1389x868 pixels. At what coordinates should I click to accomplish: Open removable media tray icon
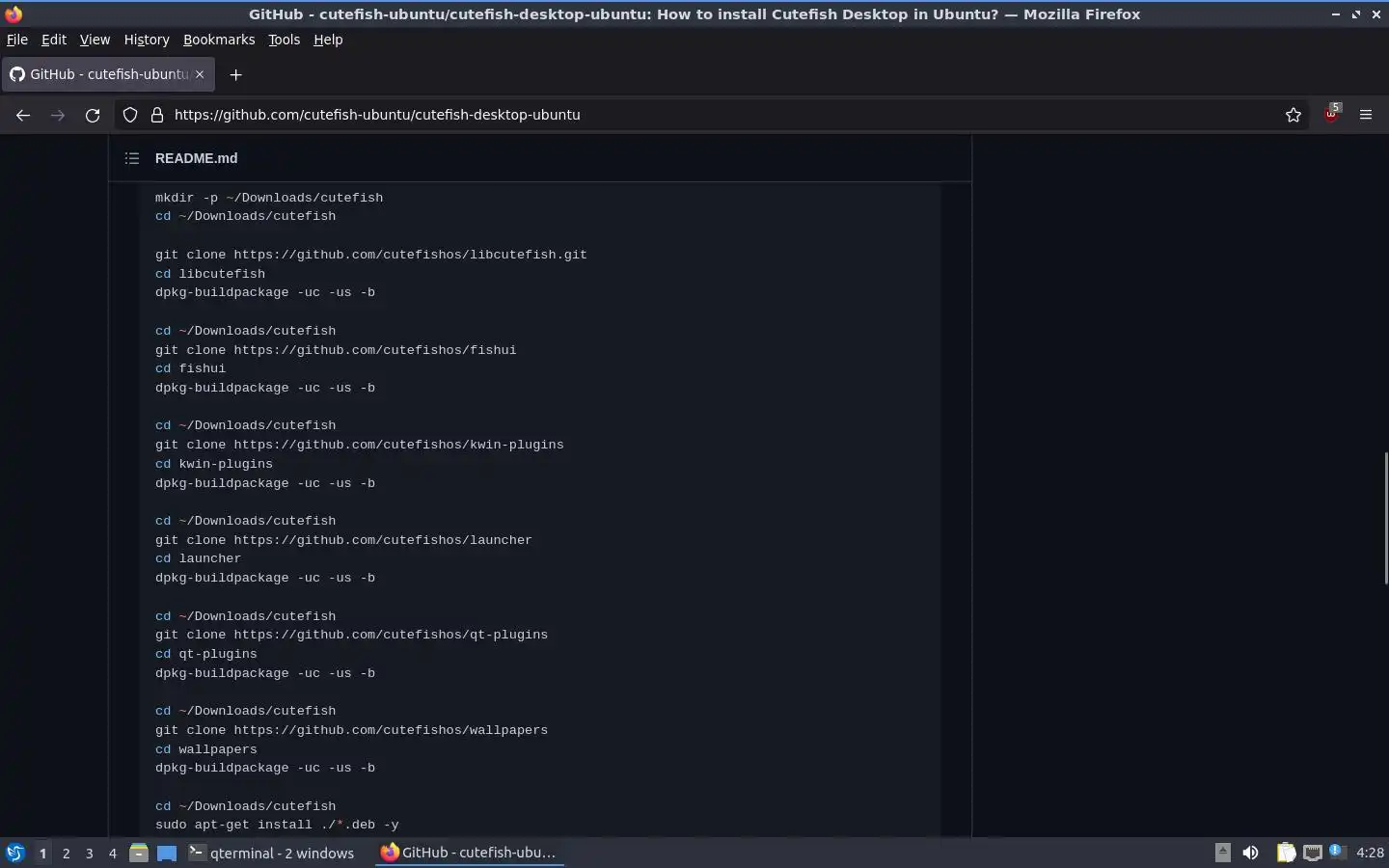click(1222, 852)
